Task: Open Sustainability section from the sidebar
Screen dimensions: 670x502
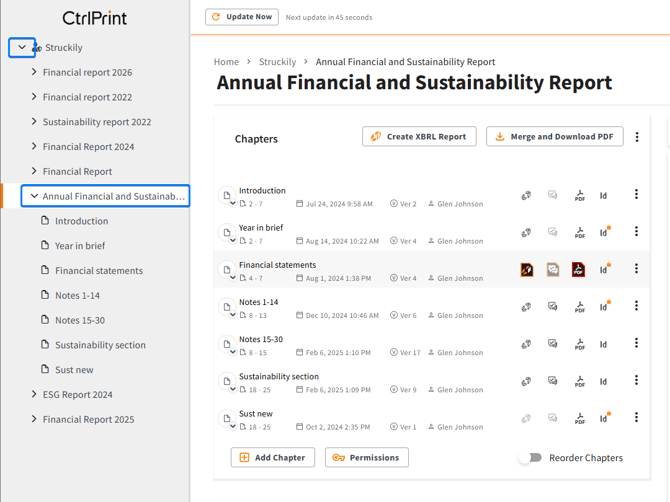Action: point(100,345)
